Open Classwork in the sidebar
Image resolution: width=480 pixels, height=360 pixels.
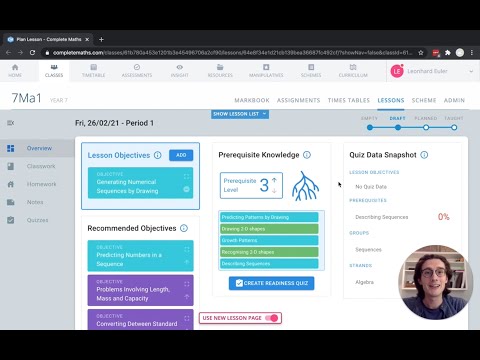point(37,166)
